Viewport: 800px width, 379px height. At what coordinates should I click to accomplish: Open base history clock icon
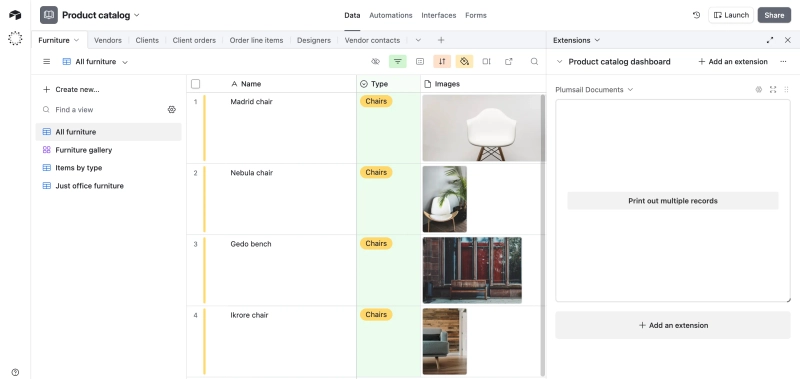[x=696, y=15]
